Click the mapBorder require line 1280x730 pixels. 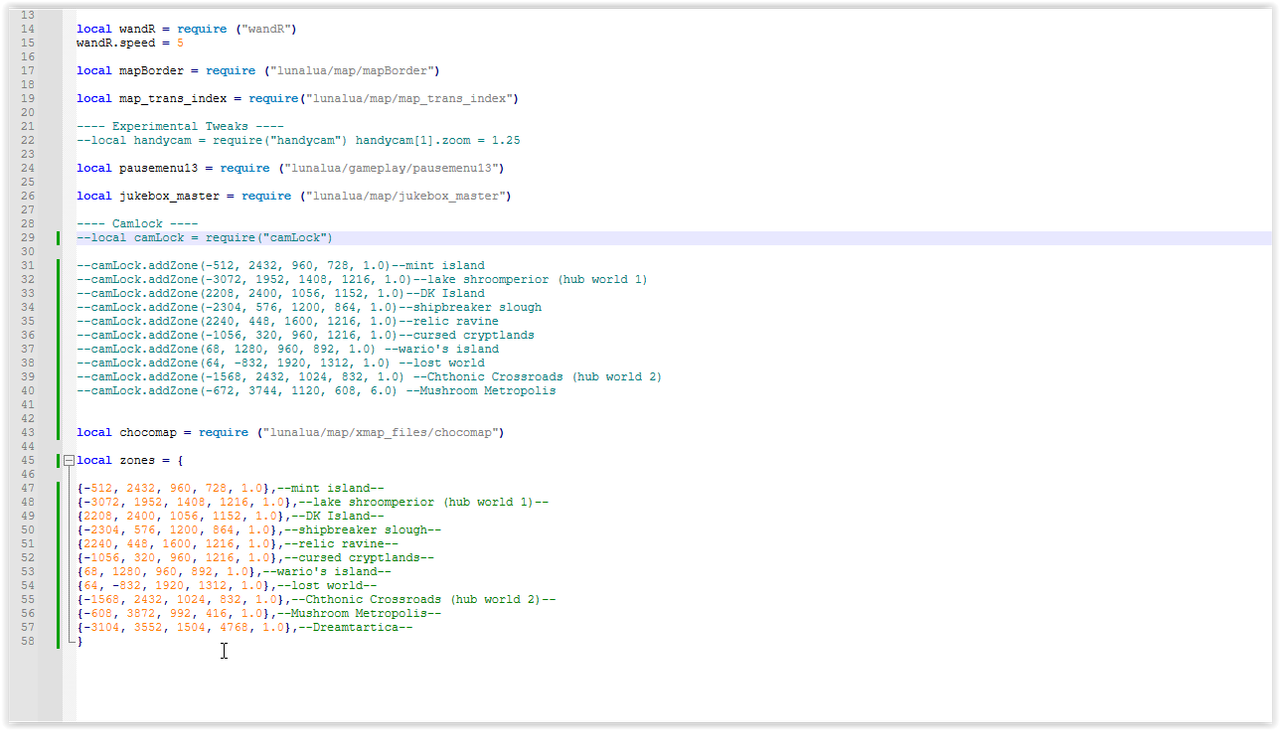coord(258,71)
